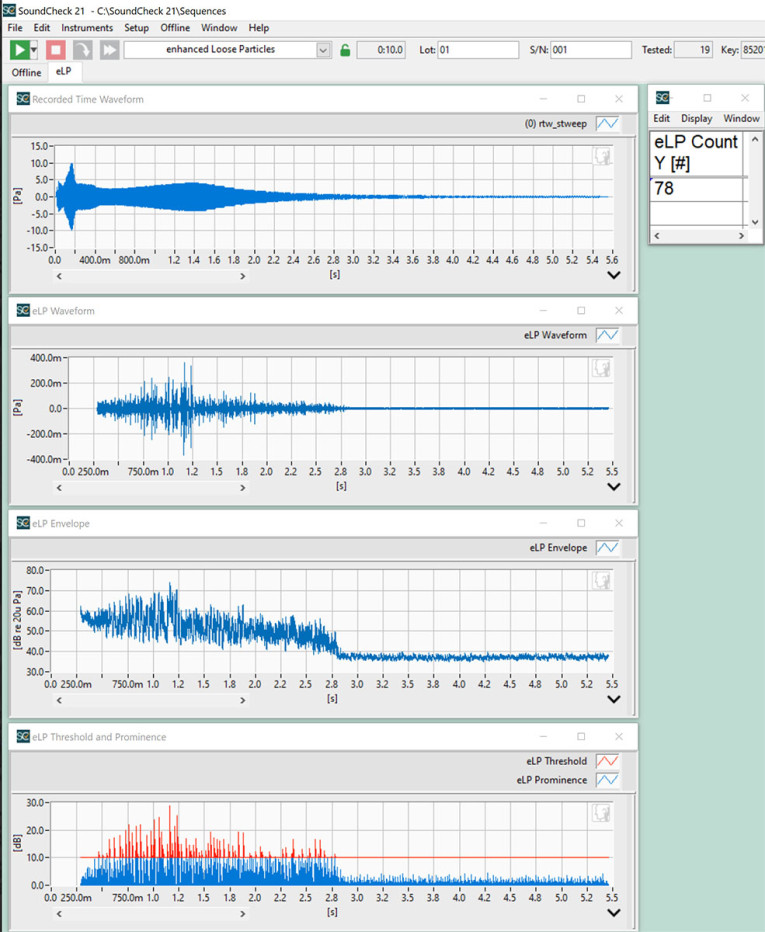Screen dimensions: 765x932
Task: Open the dropdown arrow beside the Play button
Action: click(34, 50)
